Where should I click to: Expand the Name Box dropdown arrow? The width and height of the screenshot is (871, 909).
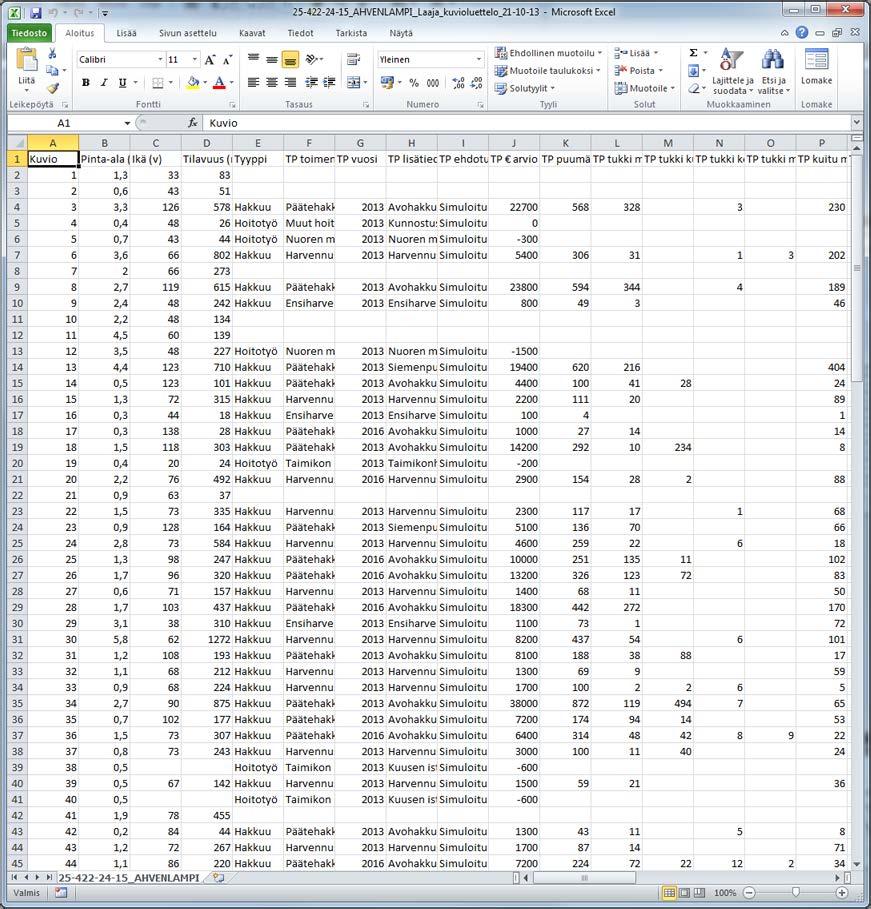tap(127, 123)
